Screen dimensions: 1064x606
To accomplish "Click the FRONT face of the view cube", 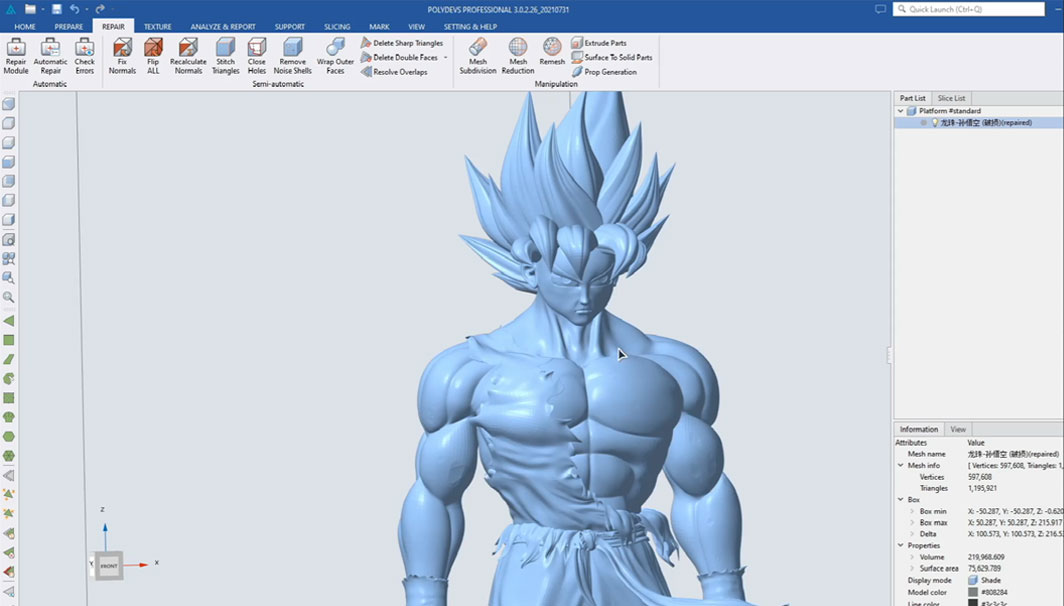I will pos(109,566).
